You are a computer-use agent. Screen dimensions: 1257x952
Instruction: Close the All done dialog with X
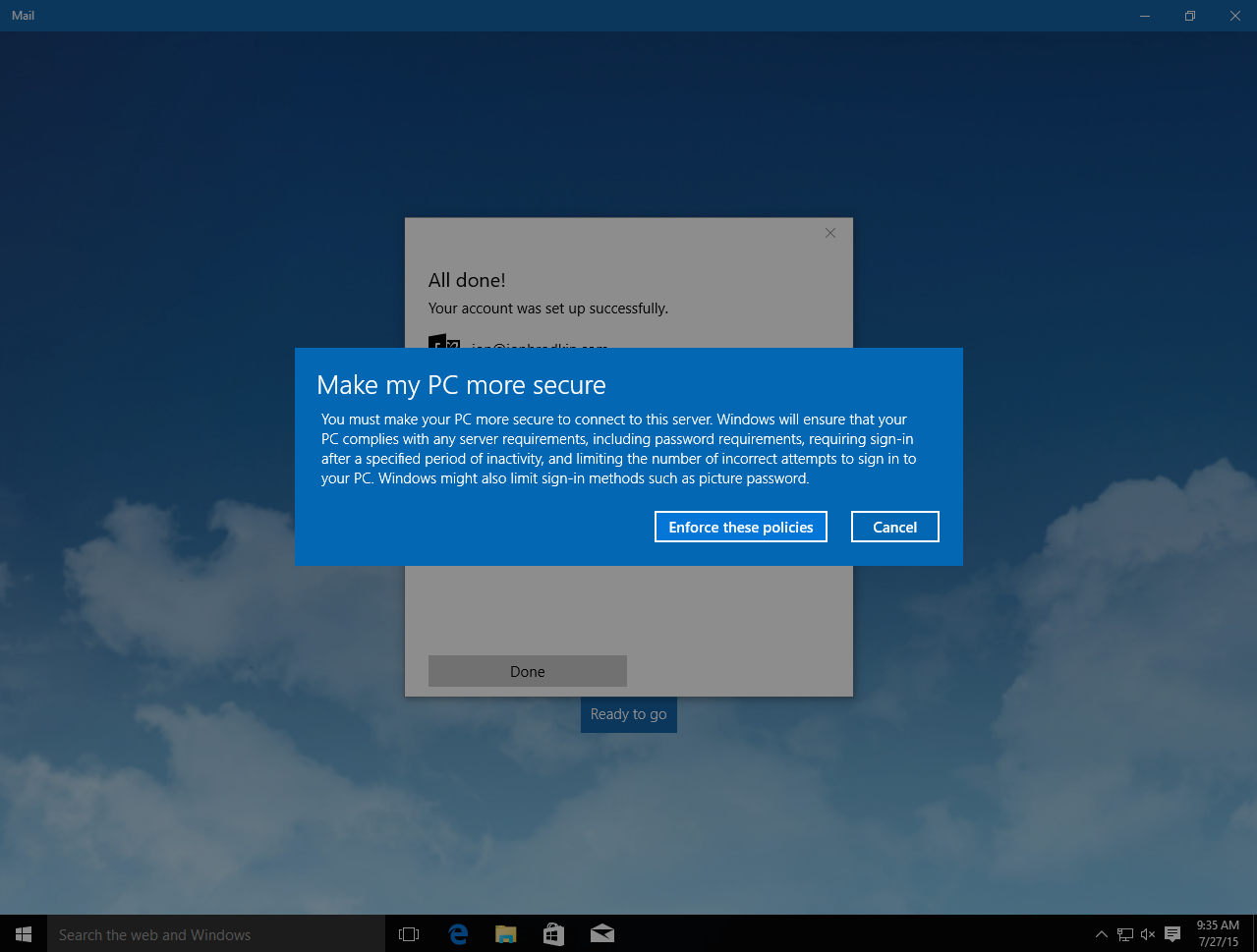click(830, 233)
